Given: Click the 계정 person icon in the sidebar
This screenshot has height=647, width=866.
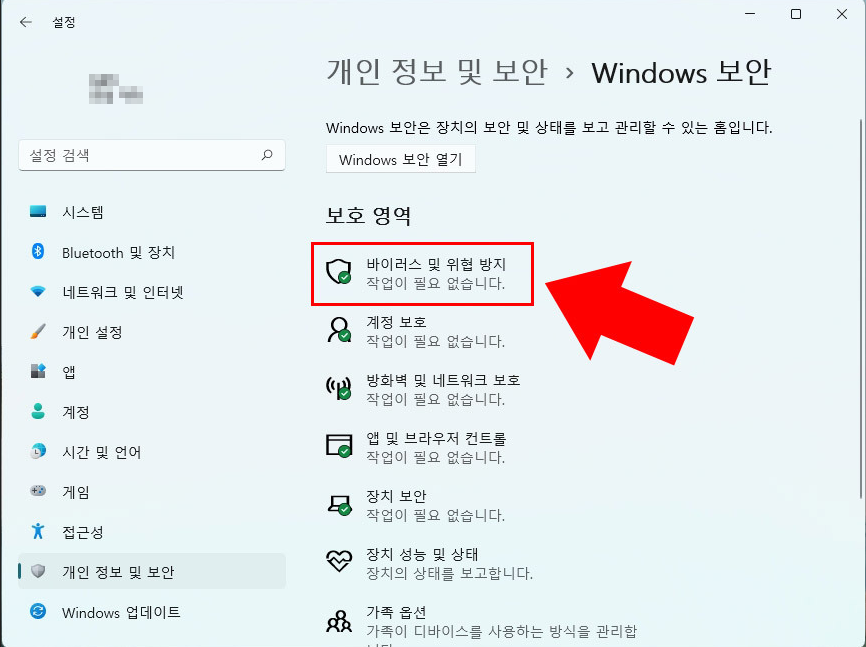Looking at the screenshot, I should (38, 411).
